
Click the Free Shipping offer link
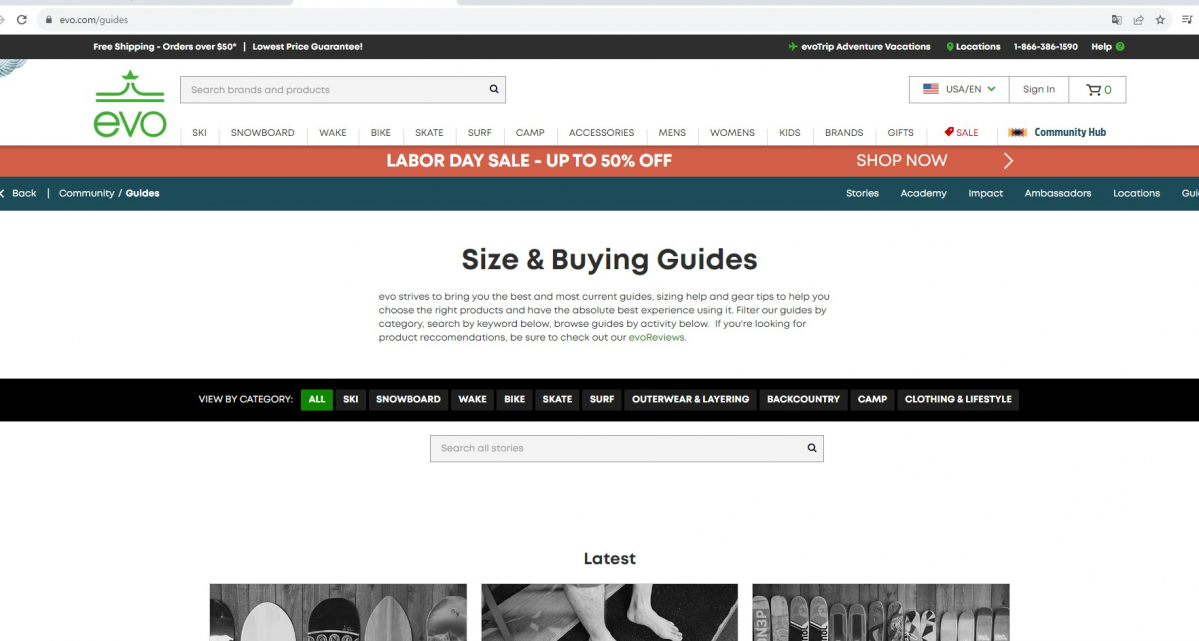tap(164, 47)
